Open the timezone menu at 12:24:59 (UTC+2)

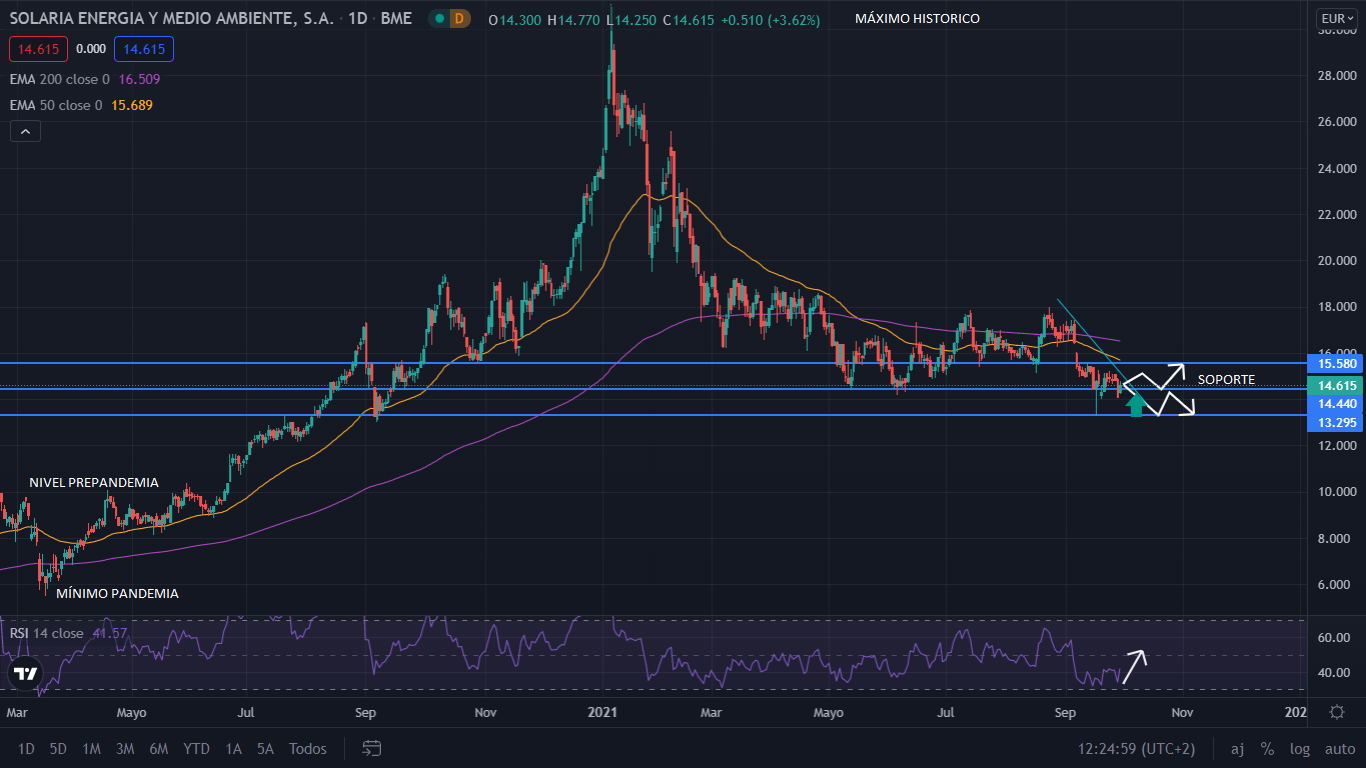[x=1137, y=748]
